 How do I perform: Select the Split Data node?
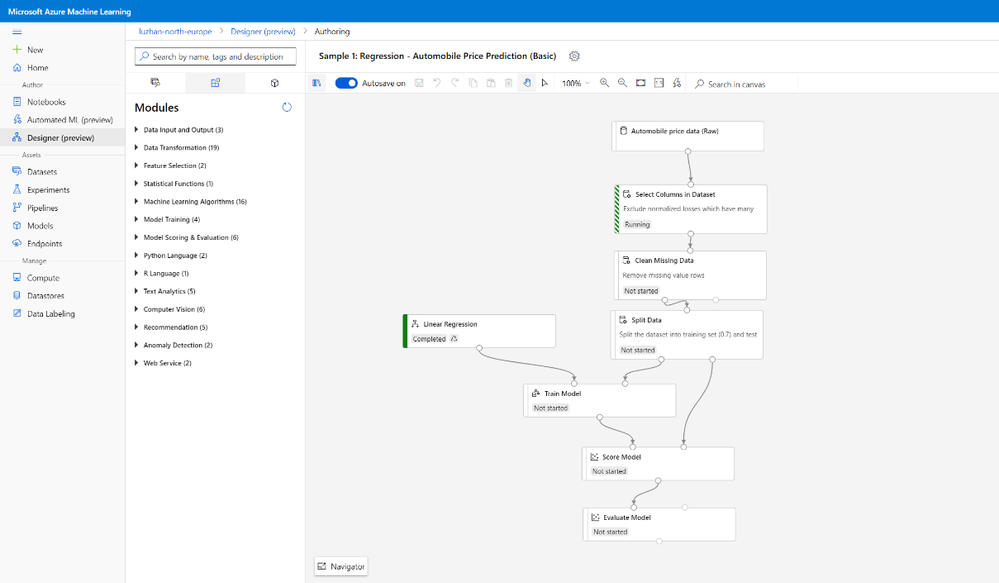(687, 335)
